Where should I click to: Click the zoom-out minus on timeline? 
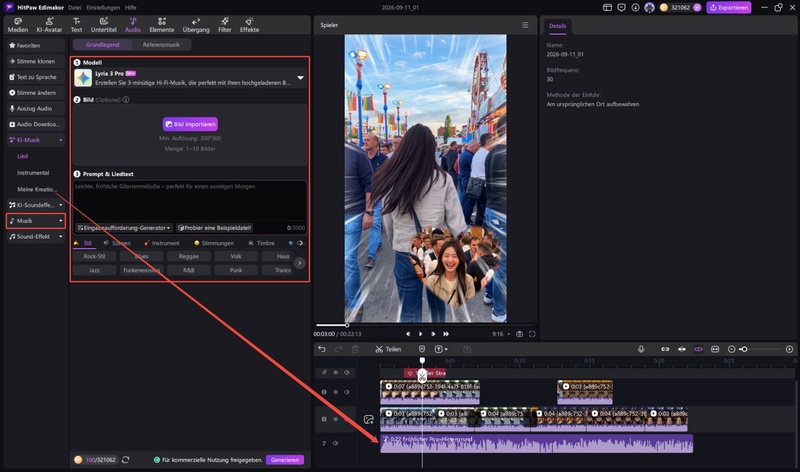click(x=732, y=349)
